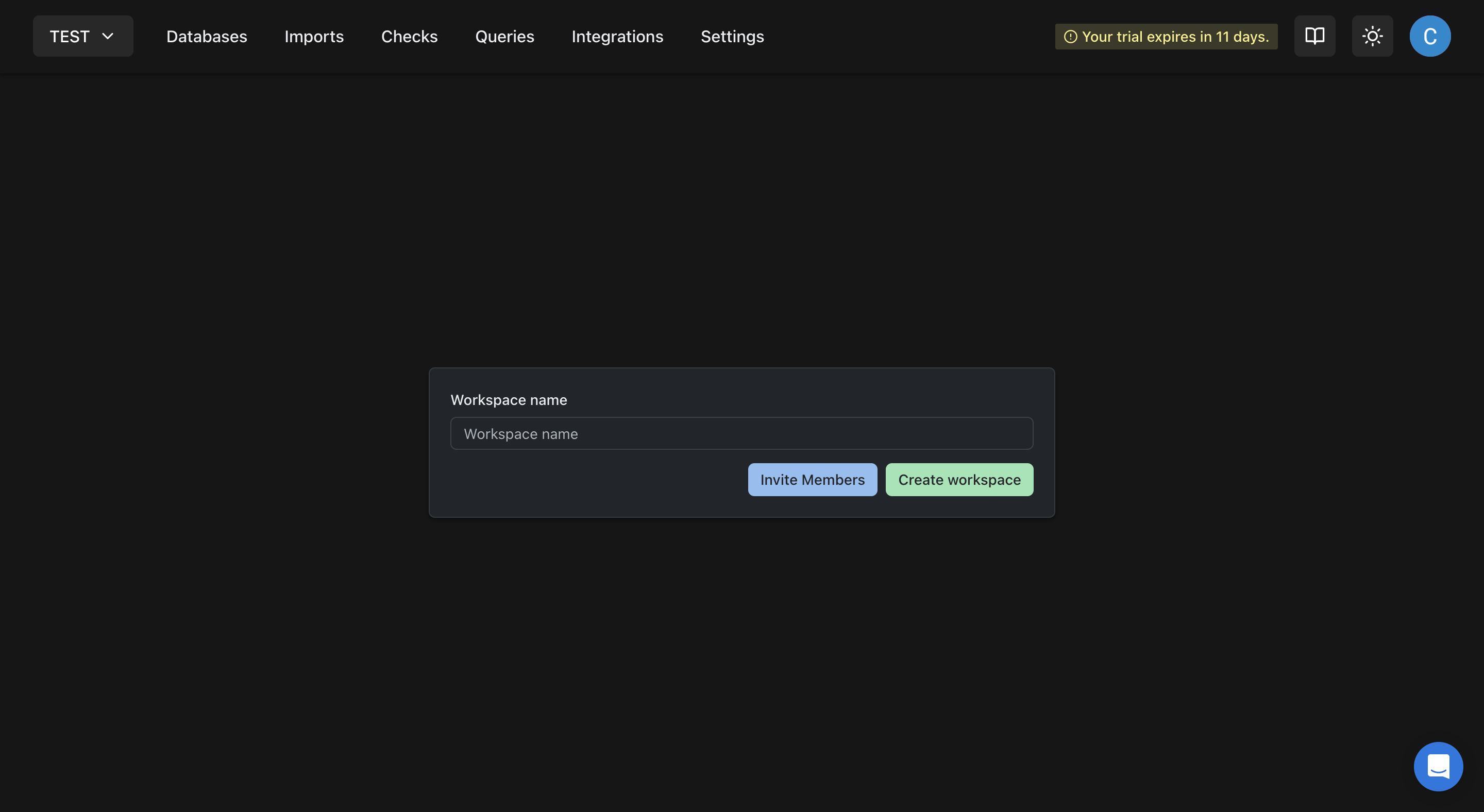Click the trial expiration notice
The height and width of the screenshot is (812, 1484).
coord(1166,36)
